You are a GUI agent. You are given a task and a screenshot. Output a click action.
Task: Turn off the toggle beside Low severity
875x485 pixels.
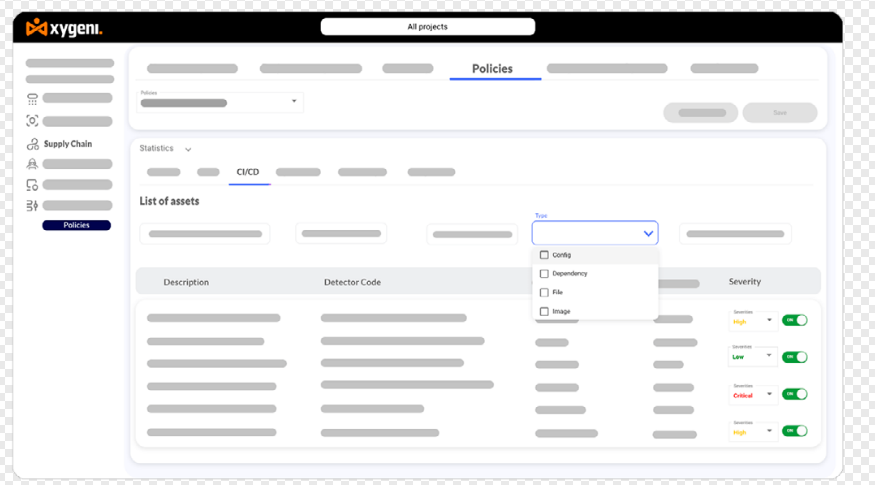tap(794, 357)
